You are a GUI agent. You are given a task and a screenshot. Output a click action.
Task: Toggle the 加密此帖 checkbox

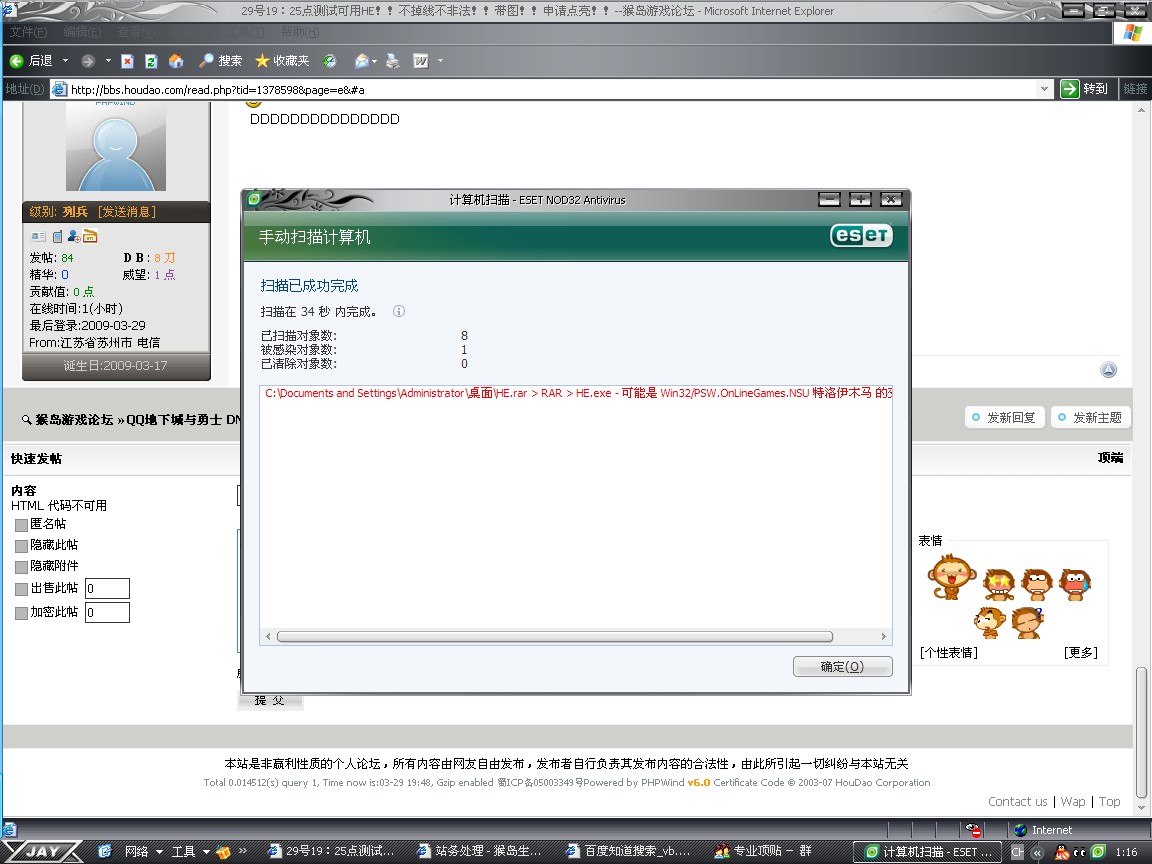(x=21, y=613)
